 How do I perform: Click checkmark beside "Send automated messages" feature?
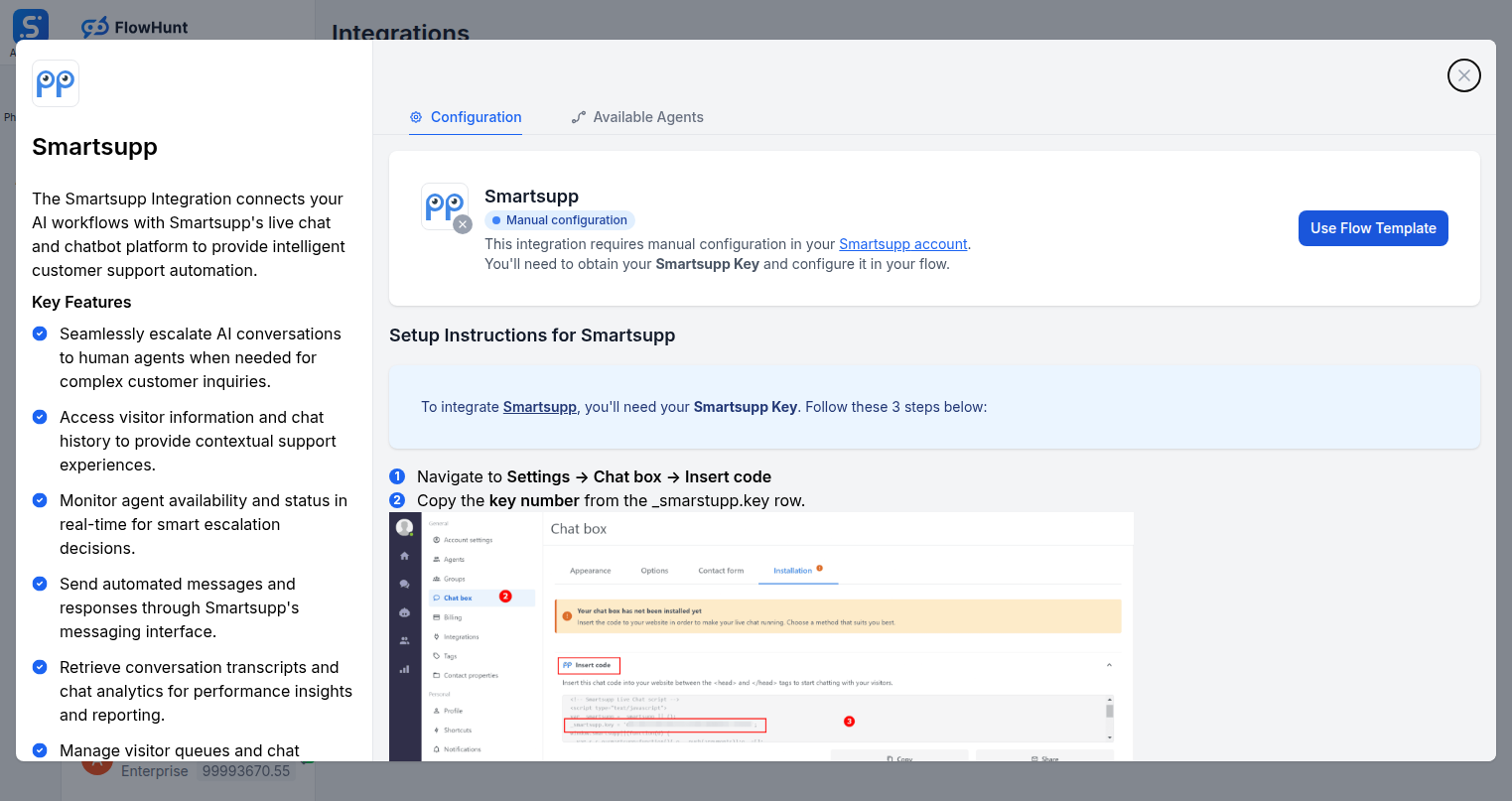tap(40, 584)
